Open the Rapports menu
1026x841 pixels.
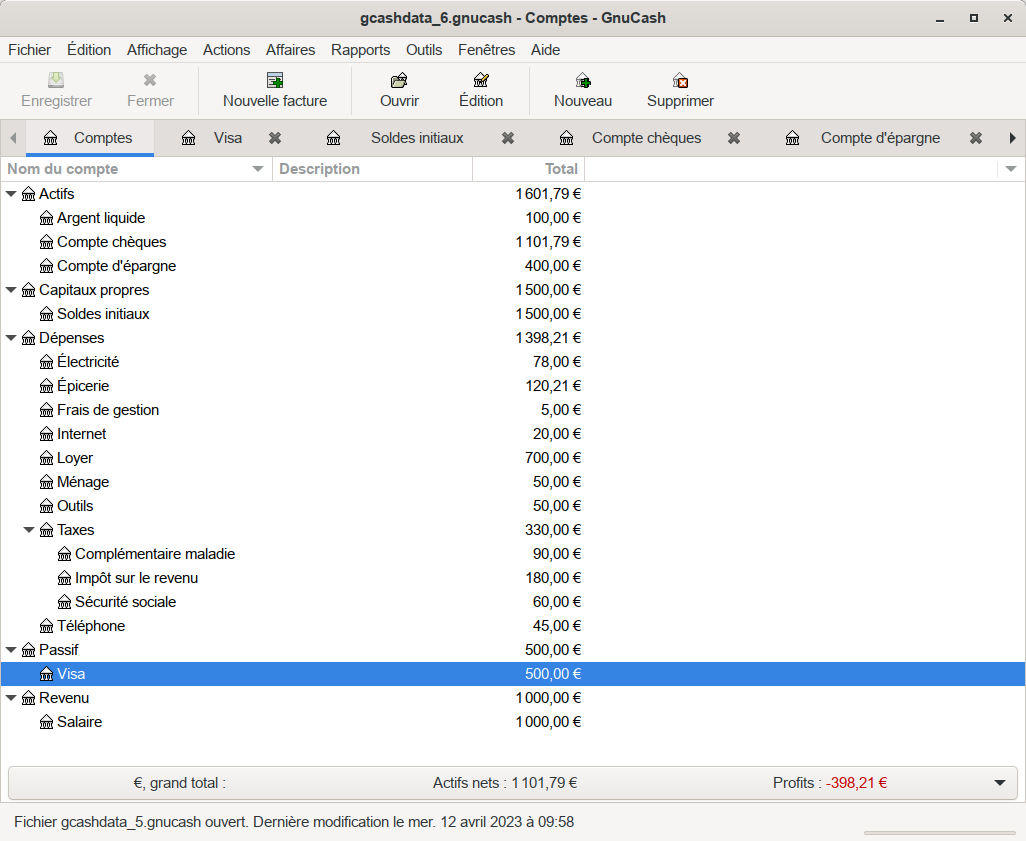[x=360, y=50]
